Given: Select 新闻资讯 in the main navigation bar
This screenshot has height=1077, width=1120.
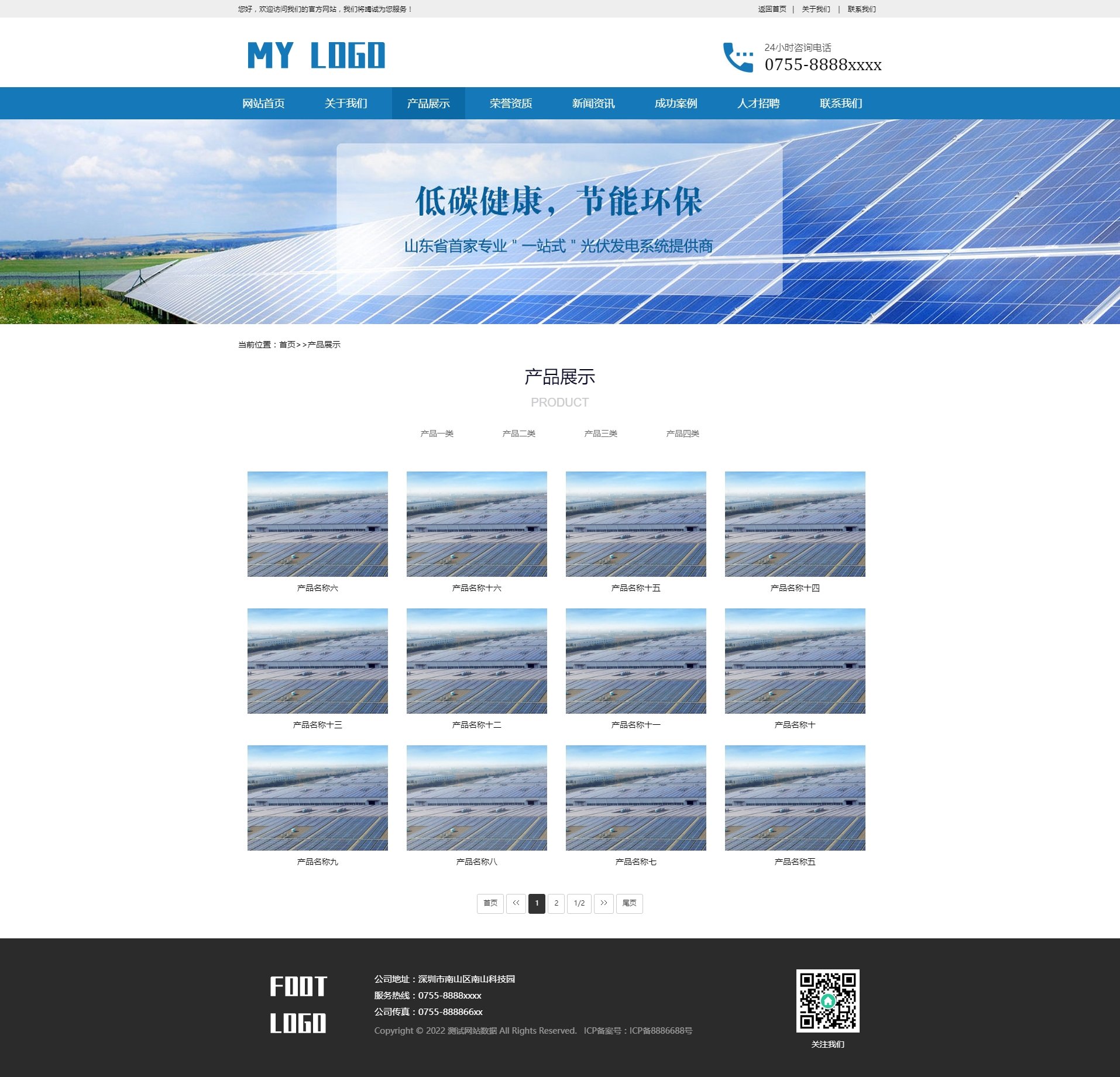Looking at the screenshot, I should (593, 104).
